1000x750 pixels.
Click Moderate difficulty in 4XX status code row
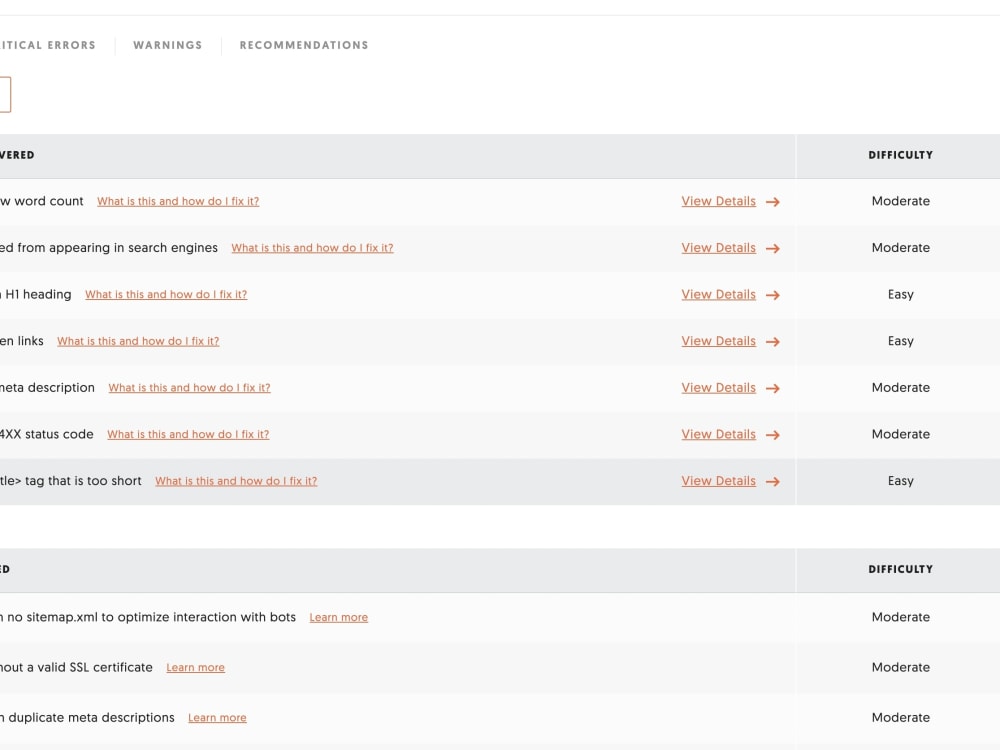901,434
